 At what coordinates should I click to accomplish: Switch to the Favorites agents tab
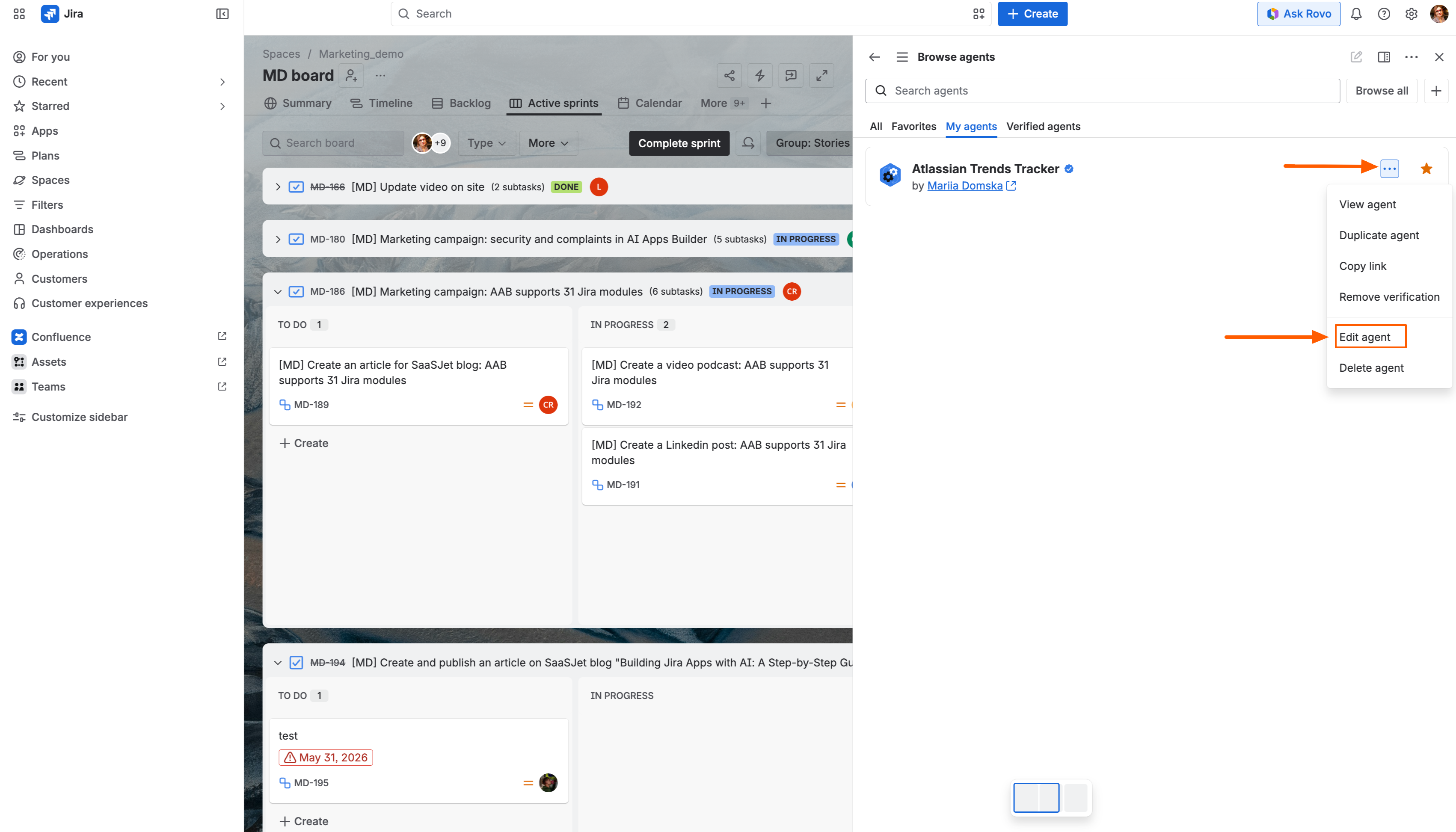[914, 126]
